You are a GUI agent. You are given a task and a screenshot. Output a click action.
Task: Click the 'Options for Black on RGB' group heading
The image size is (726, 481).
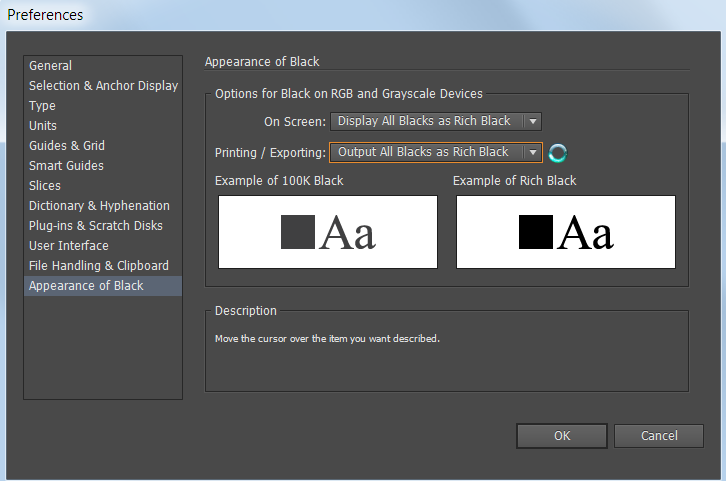pos(349,94)
